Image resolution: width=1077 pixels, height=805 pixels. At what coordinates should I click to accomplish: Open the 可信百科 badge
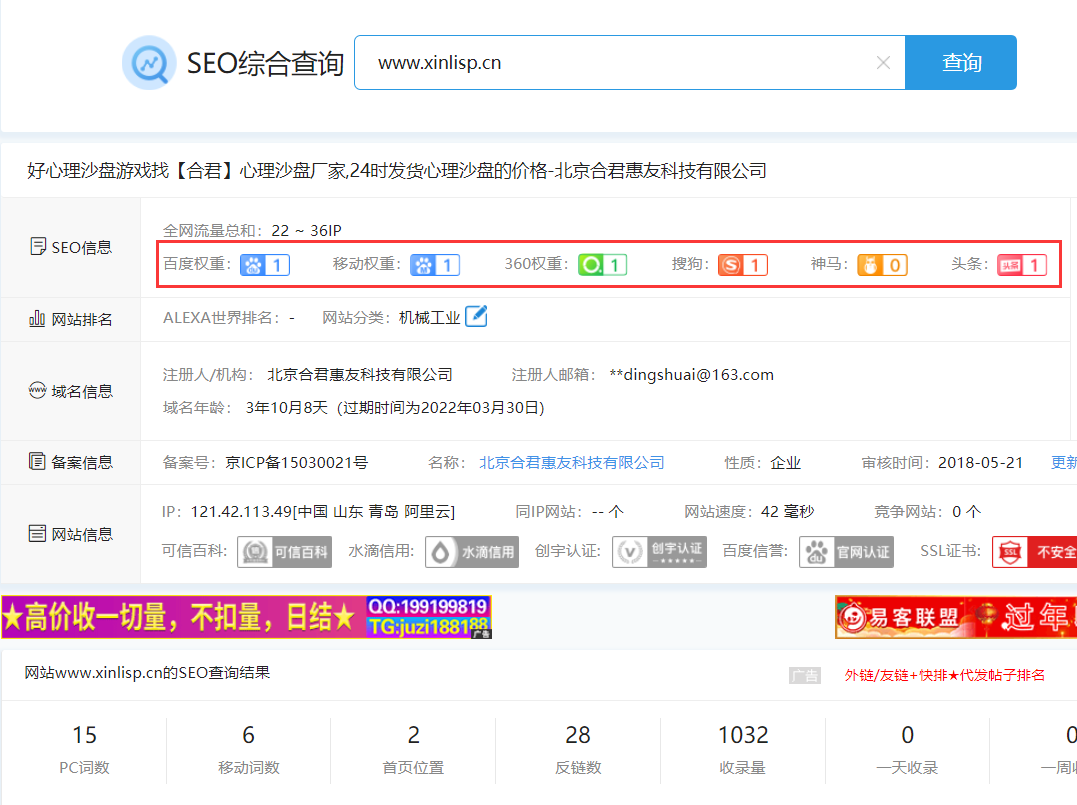284,552
